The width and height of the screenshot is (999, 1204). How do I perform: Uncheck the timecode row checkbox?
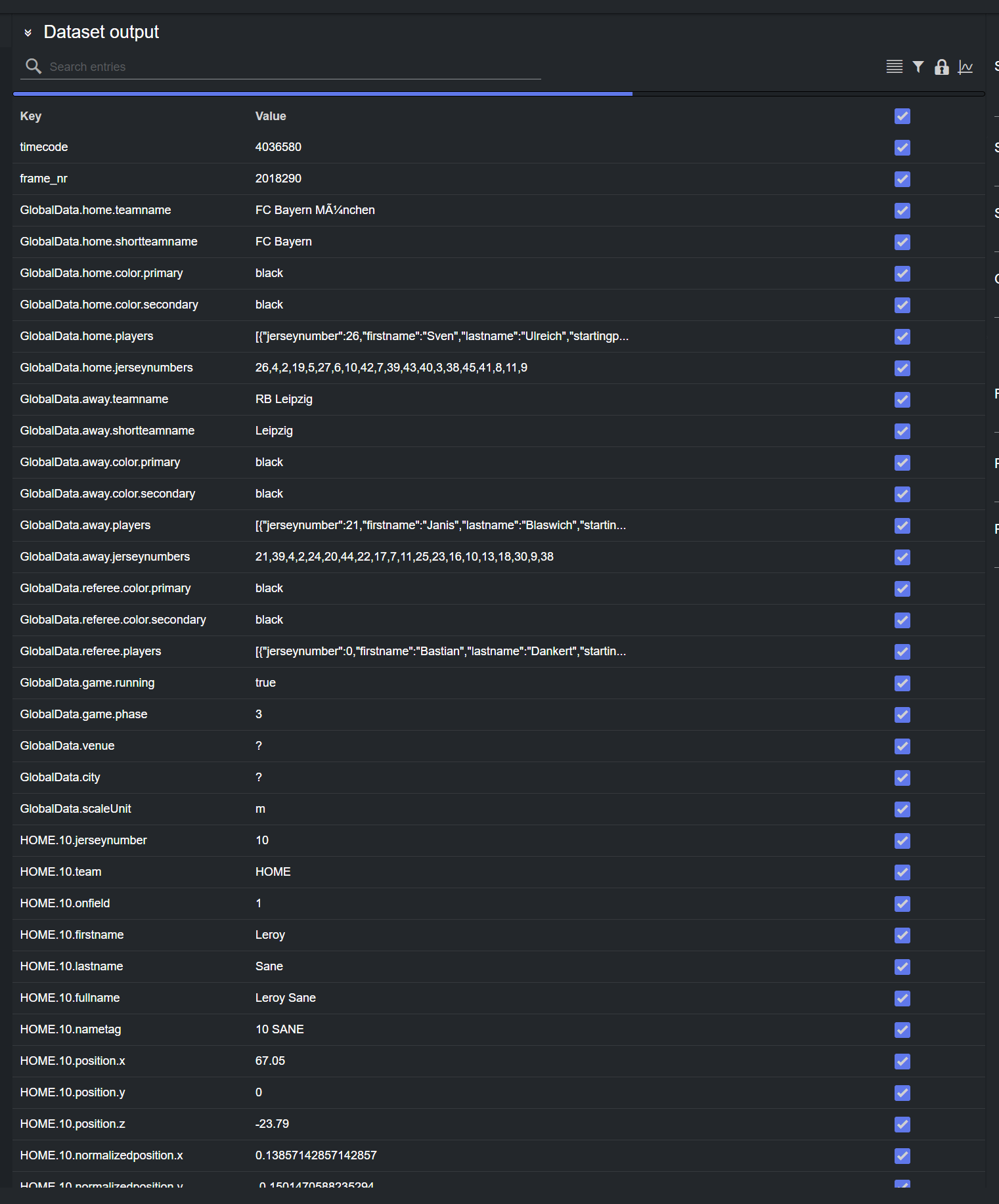point(902,148)
